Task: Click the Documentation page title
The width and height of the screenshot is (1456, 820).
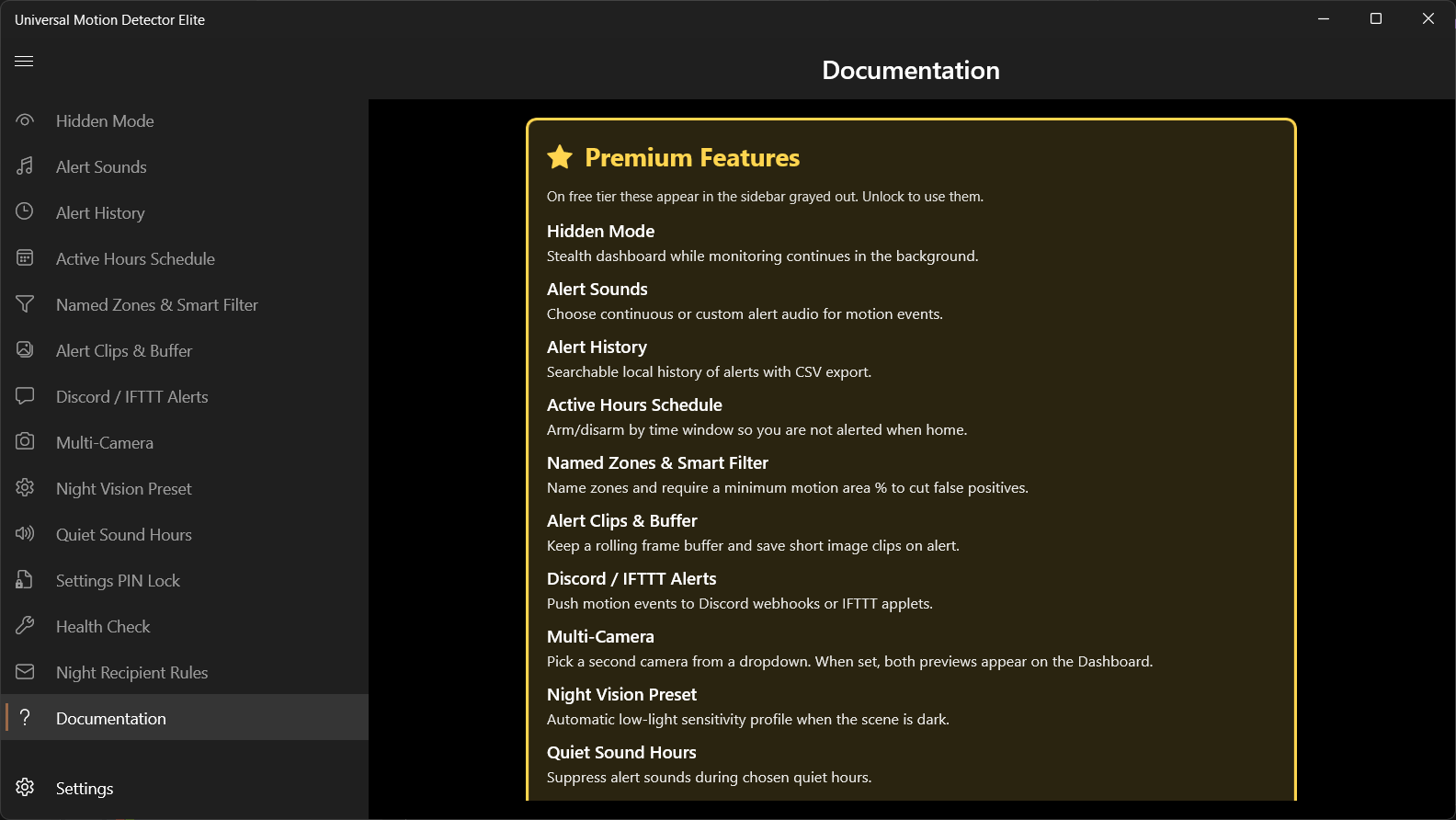Action: click(x=911, y=71)
